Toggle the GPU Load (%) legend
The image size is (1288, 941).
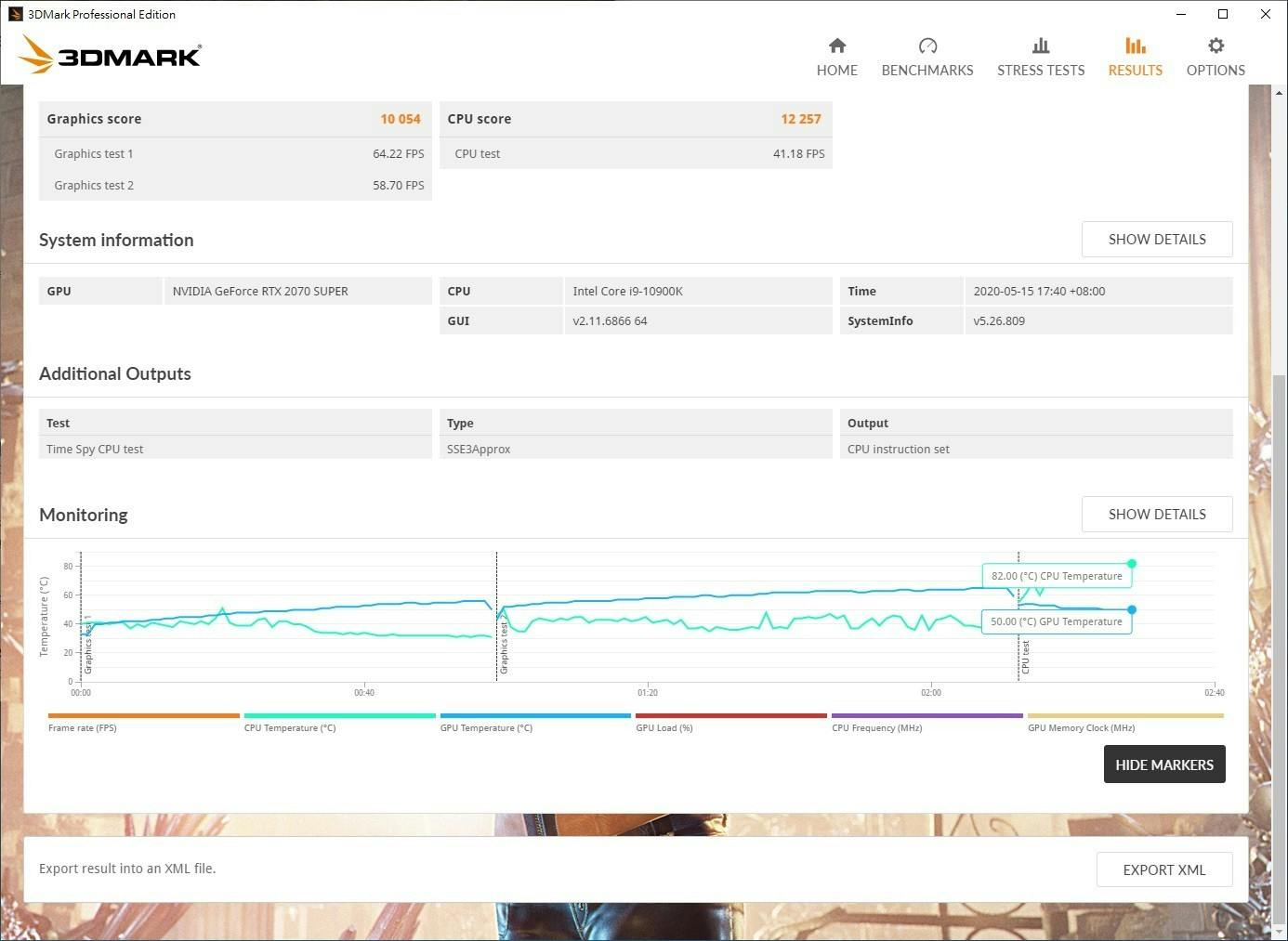pos(731,722)
